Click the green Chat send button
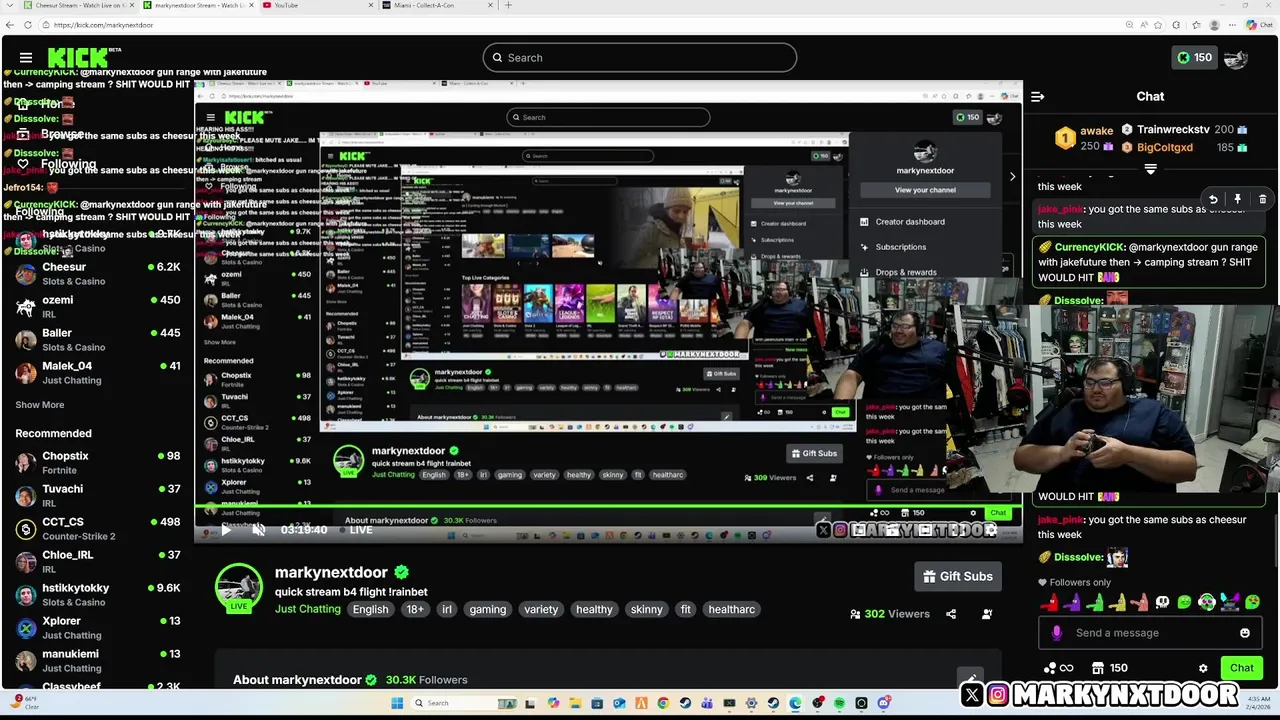 tap(1241, 668)
